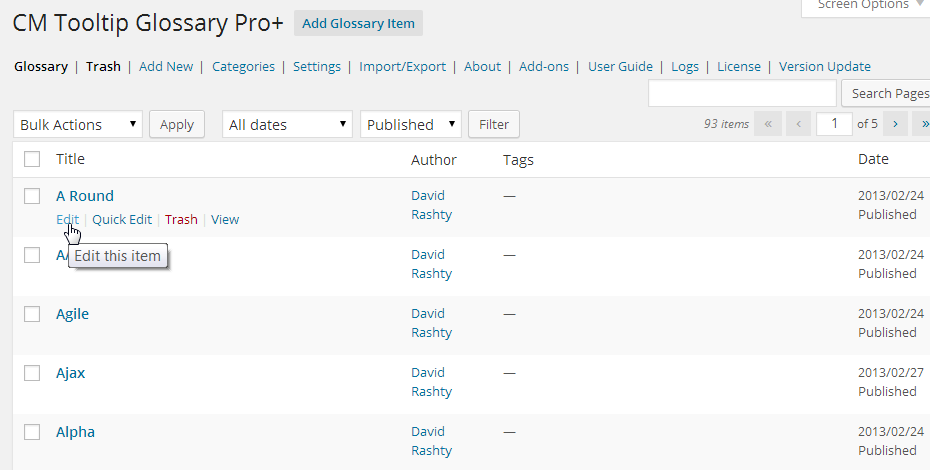Click the previous page arrow button
The width and height of the screenshot is (930, 470).
coord(798,124)
